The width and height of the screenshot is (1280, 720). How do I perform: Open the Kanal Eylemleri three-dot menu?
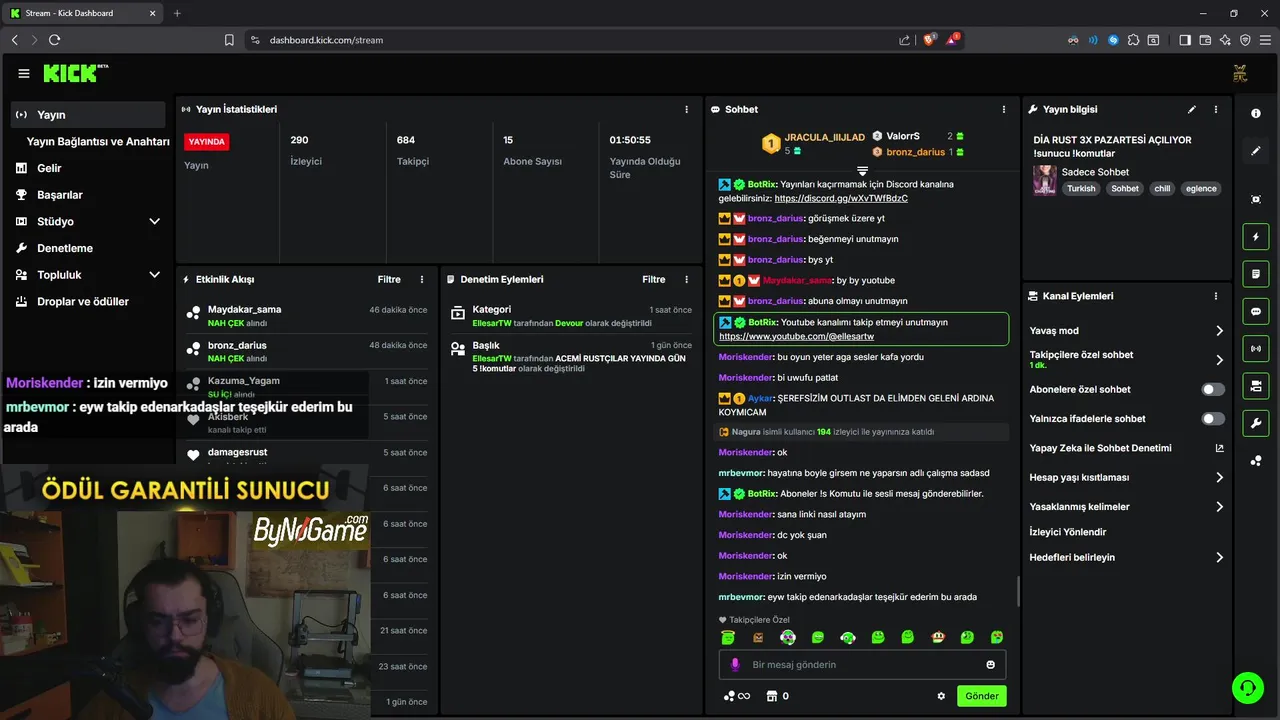click(1216, 296)
